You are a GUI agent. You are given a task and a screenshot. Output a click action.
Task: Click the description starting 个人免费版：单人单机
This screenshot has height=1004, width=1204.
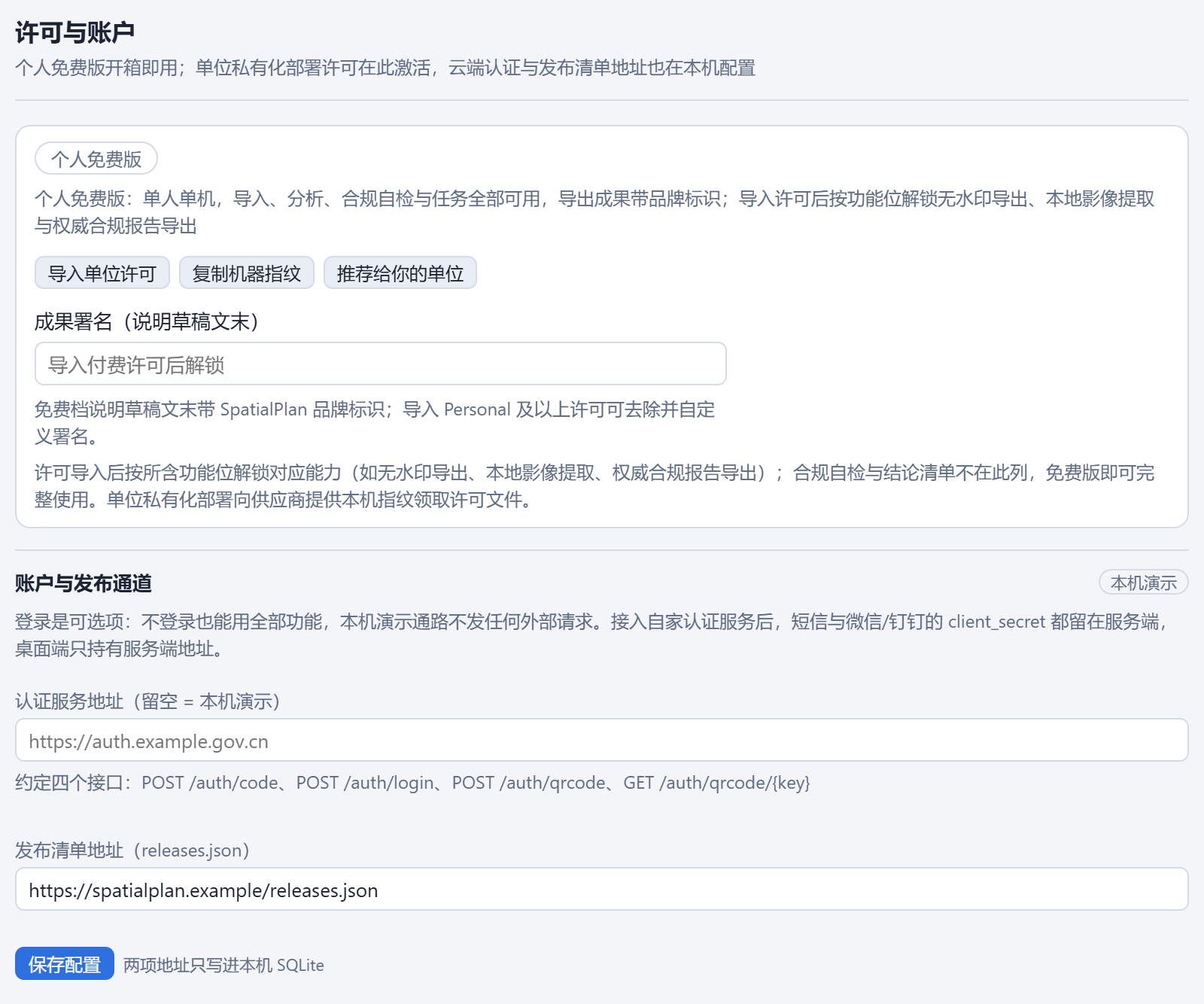click(594, 212)
